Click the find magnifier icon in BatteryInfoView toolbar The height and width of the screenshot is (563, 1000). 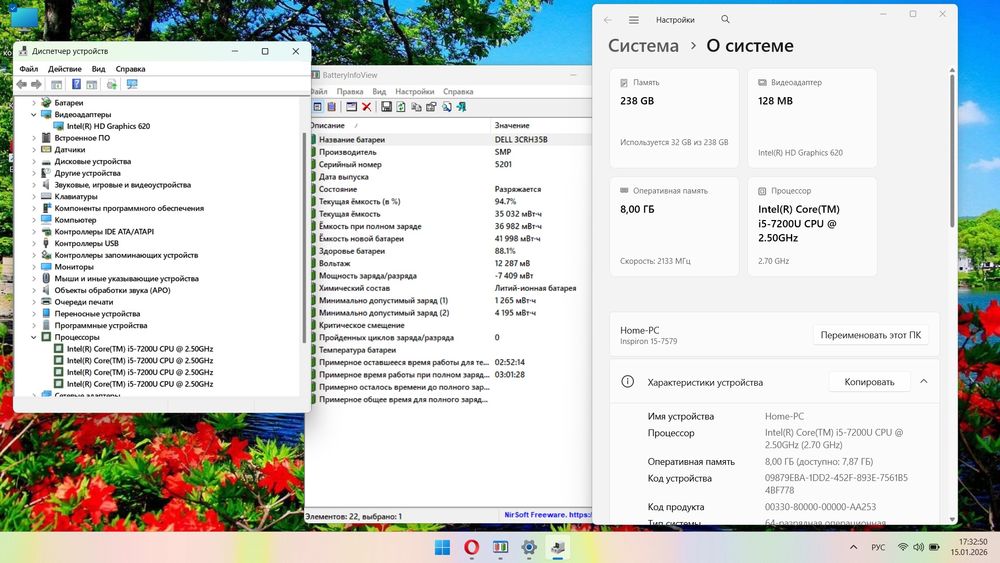point(446,106)
